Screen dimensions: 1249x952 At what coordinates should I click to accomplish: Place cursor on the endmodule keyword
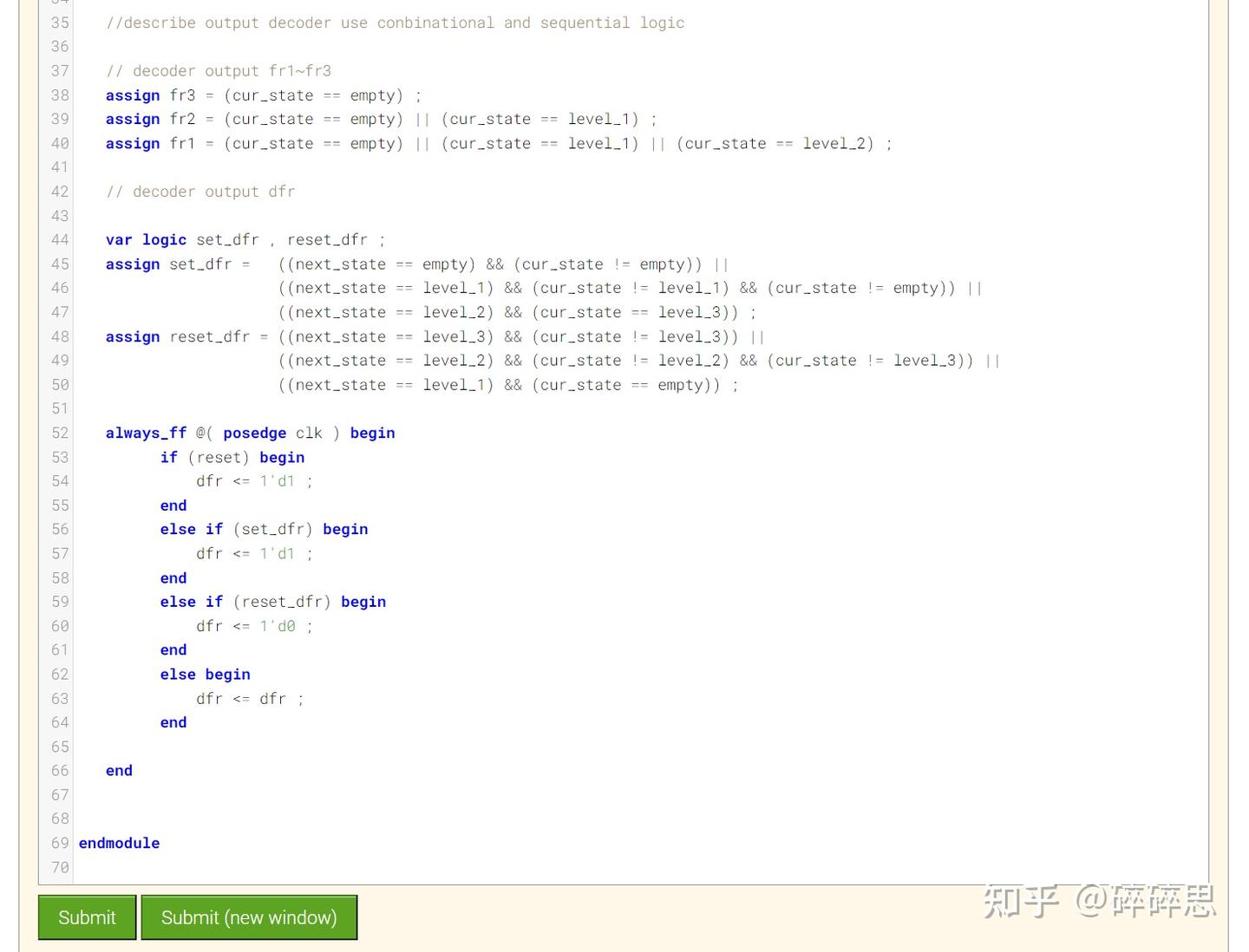[119, 842]
